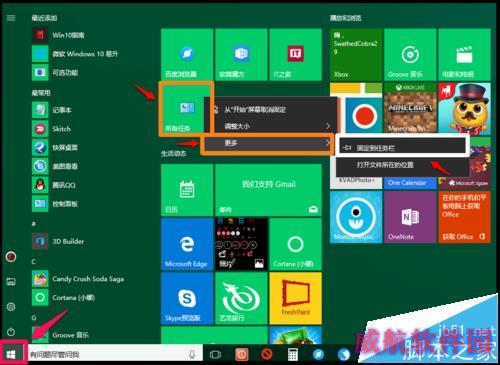Launch Win10 guide app from recently added
This screenshot has width=500, height=365.
click(58, 35)
